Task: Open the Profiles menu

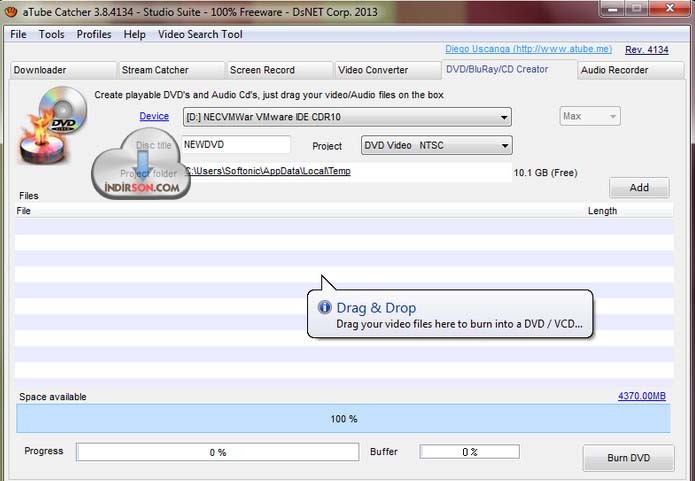Action: tap(94, 34)
